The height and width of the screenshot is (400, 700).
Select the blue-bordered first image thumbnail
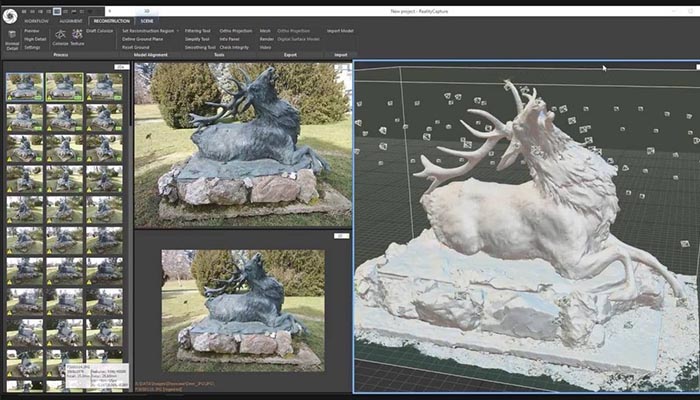(x=25, y=87)
